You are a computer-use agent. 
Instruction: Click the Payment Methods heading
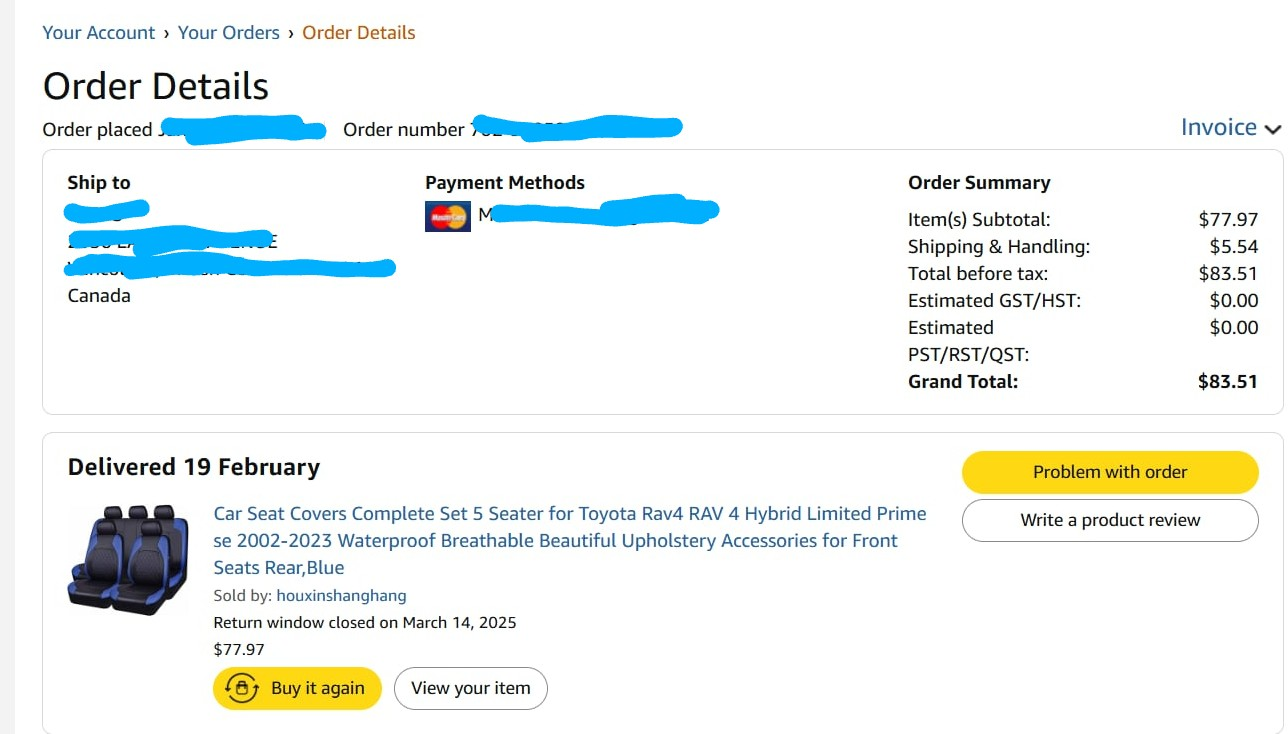coord(504,183)
